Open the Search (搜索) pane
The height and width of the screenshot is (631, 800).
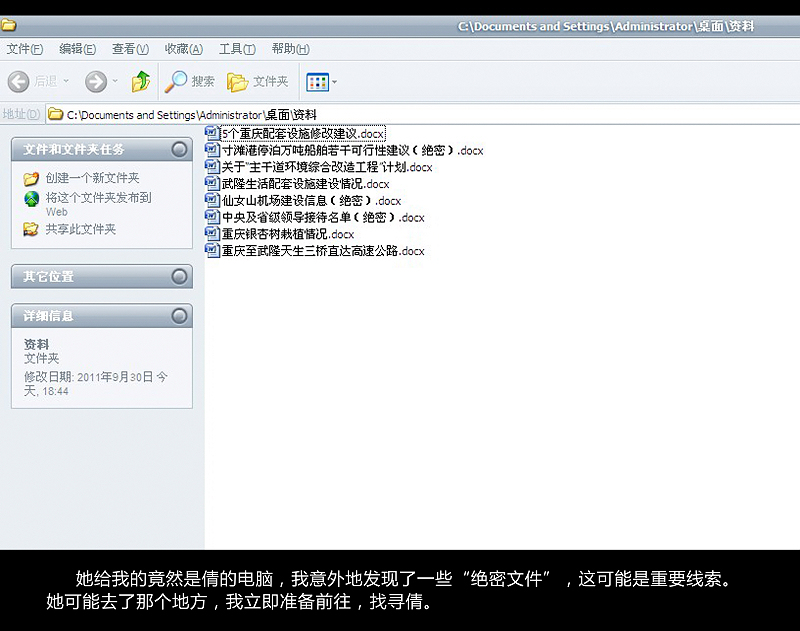click(x=190, y=81)
